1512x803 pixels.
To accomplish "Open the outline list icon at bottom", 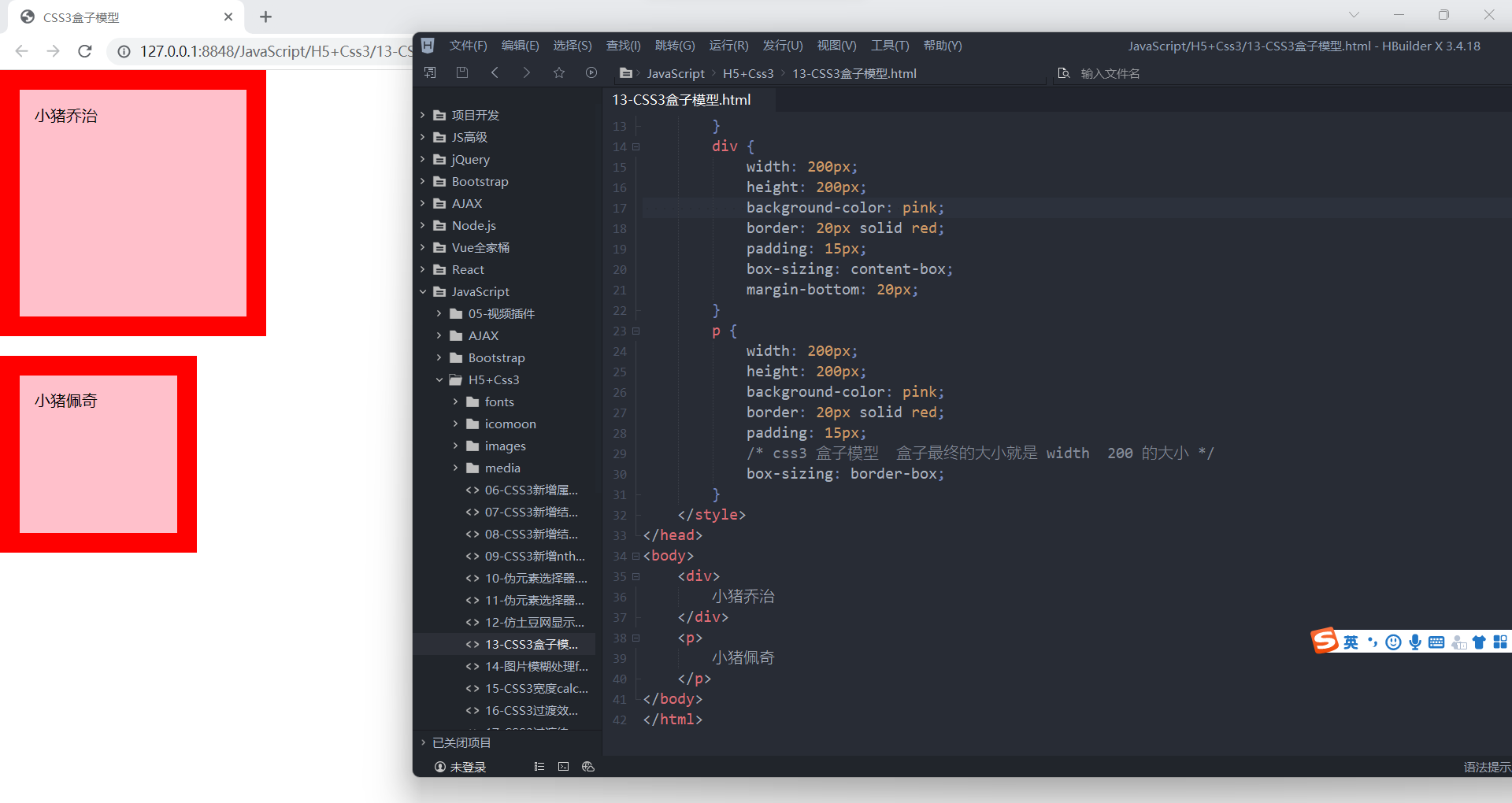I will click(x=539, y=766).
